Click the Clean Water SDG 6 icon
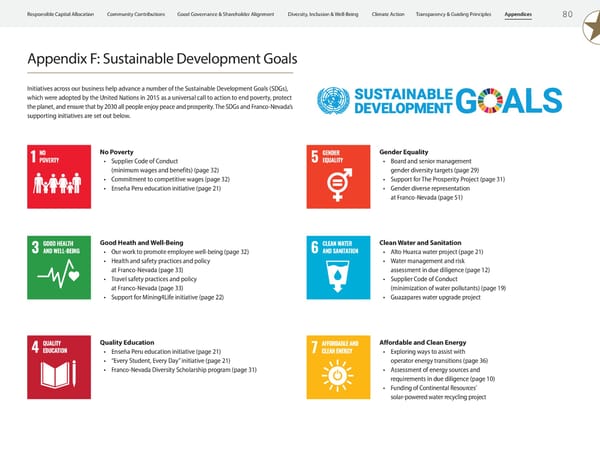600x463 pixels. 338,267
